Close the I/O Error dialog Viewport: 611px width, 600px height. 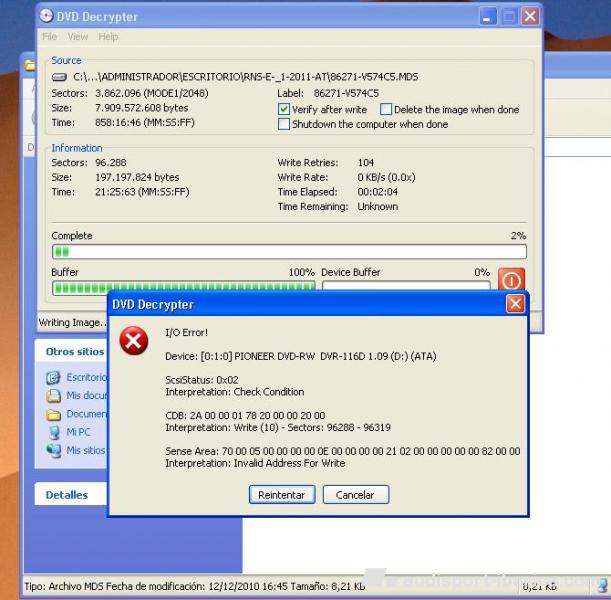(x=515, y=304)
